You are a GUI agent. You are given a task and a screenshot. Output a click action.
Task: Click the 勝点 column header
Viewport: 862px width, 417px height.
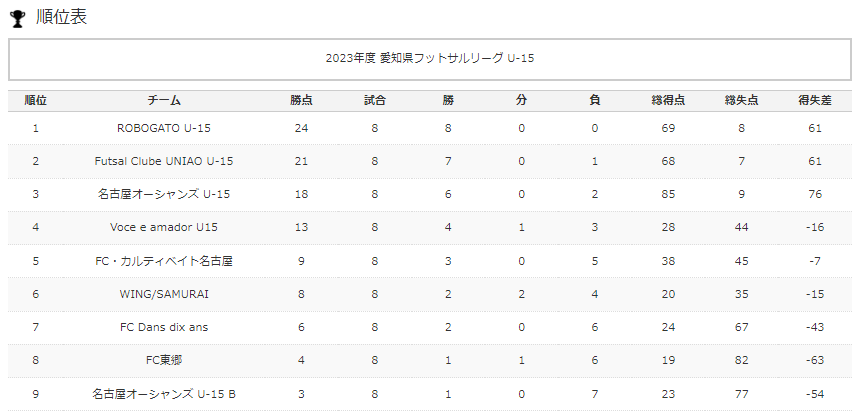tap(301, 101)
